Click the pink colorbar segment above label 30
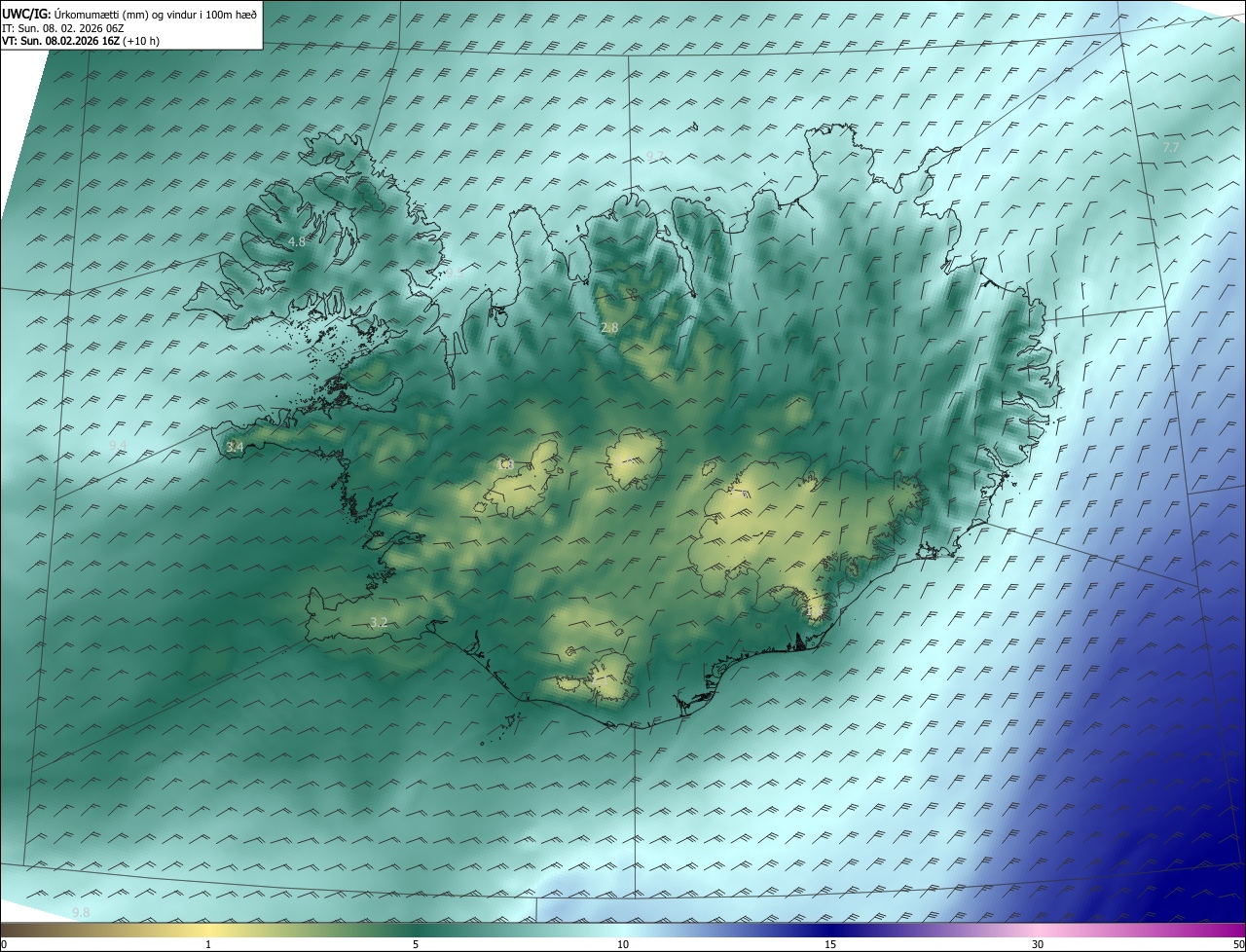The image size is (1246, 952). pyautogui.click(x=1038, y=930)
